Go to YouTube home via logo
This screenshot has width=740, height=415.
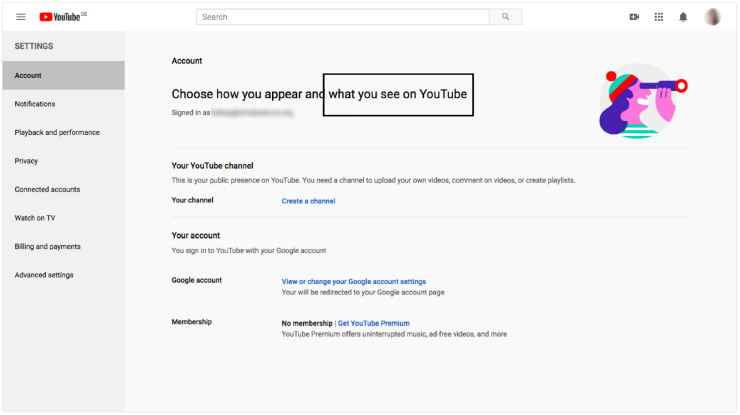point(63,17)
